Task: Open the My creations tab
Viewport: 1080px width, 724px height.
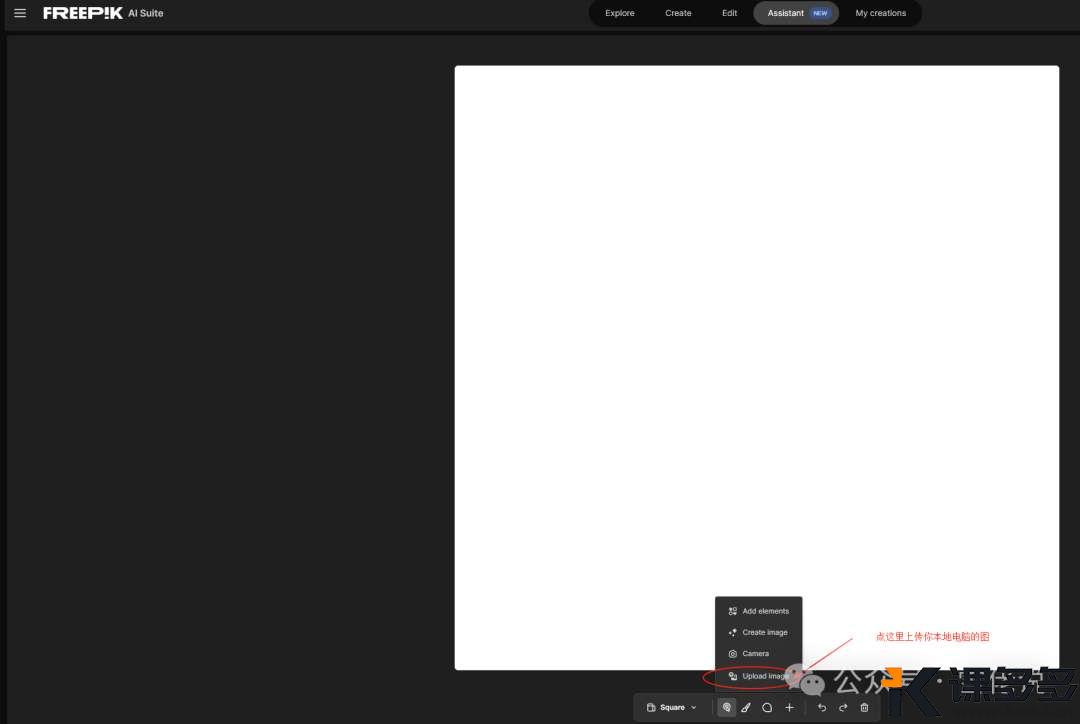Action: click(880, 13)
